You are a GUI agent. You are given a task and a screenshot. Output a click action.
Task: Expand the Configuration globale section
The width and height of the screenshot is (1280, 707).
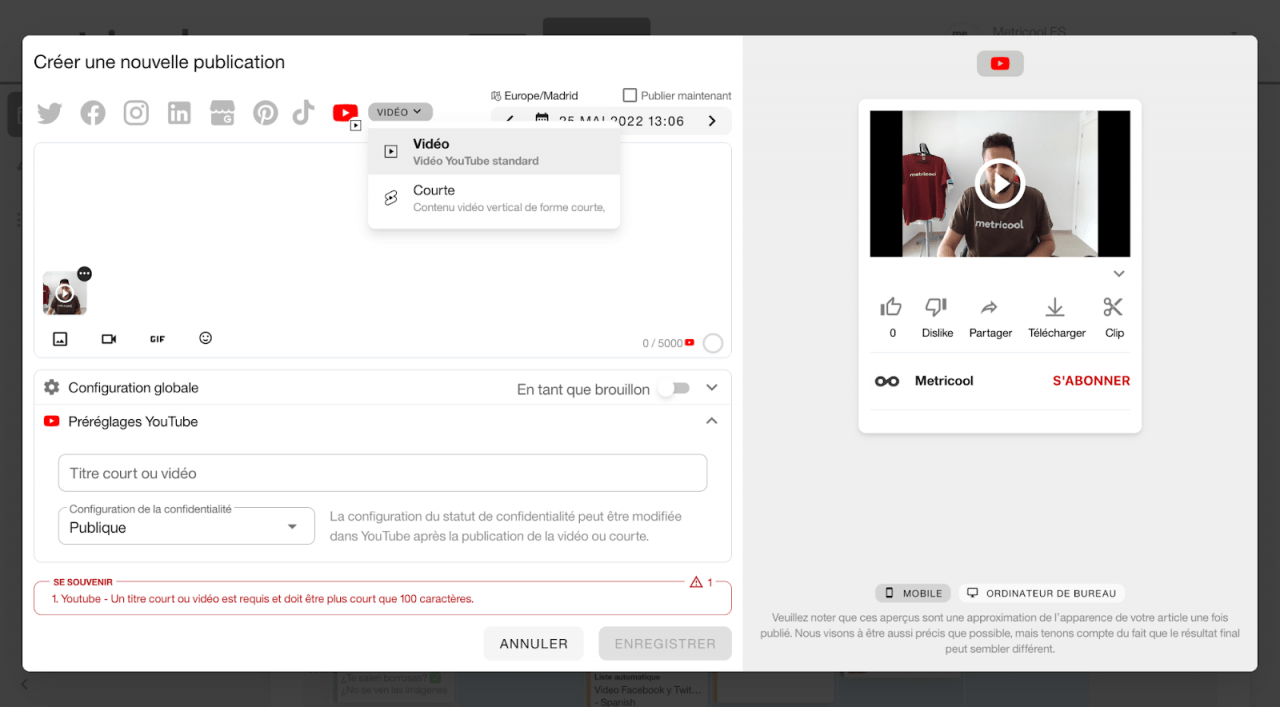pyautogui.click(x=711, y=388)
